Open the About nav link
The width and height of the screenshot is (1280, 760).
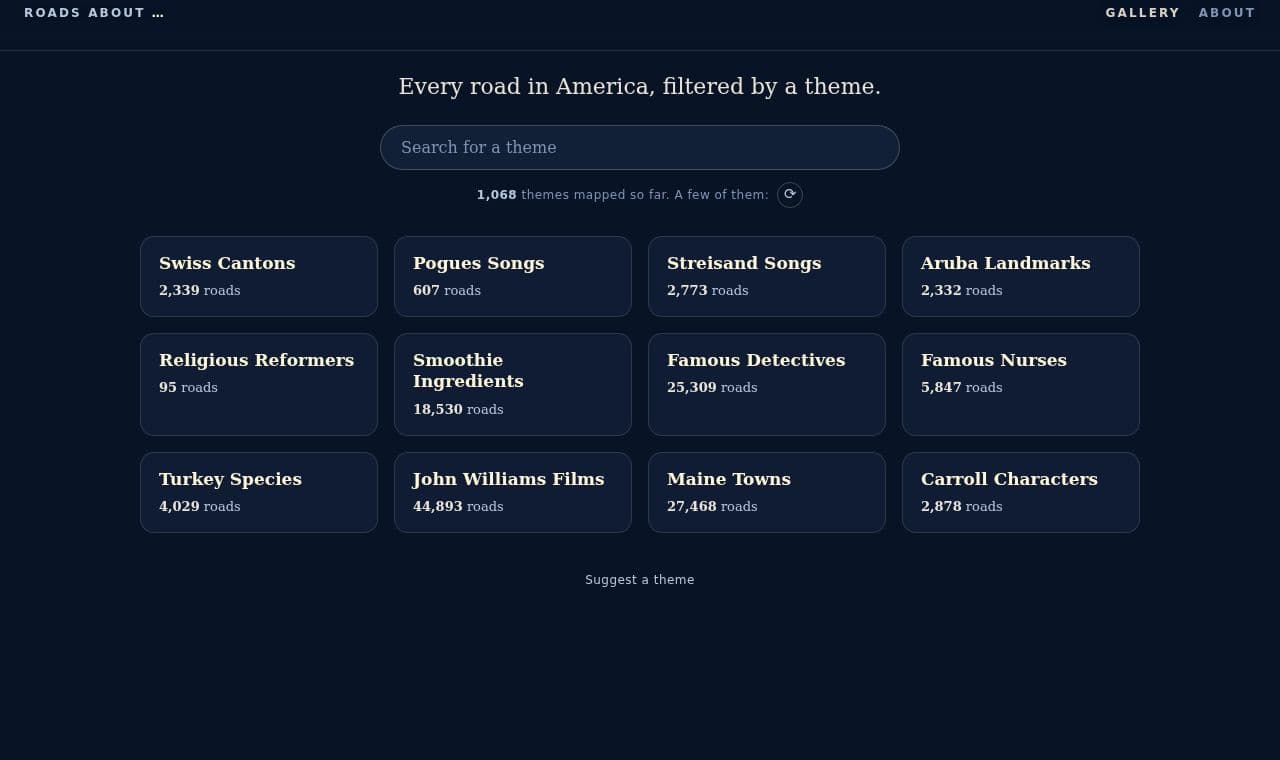point(1227,13)
